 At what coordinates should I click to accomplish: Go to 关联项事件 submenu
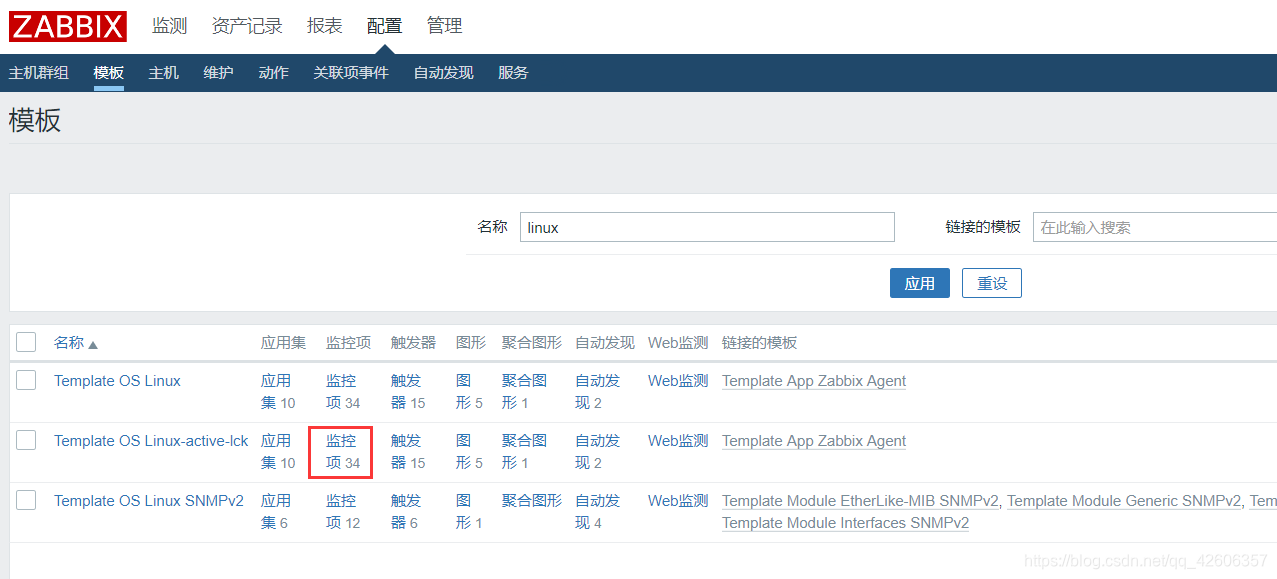[x=351, y=73]
